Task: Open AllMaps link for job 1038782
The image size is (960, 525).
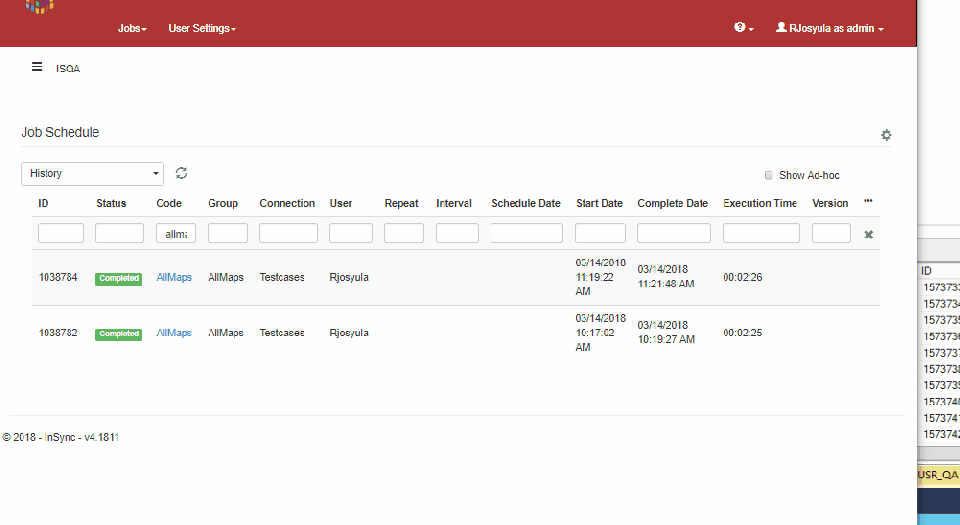Action: click(x=174, y=333)
